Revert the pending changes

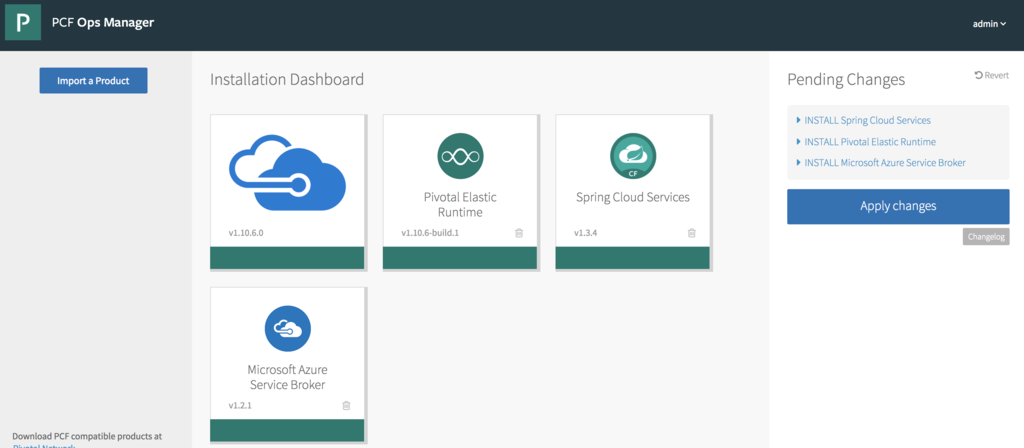click(991, 75)
